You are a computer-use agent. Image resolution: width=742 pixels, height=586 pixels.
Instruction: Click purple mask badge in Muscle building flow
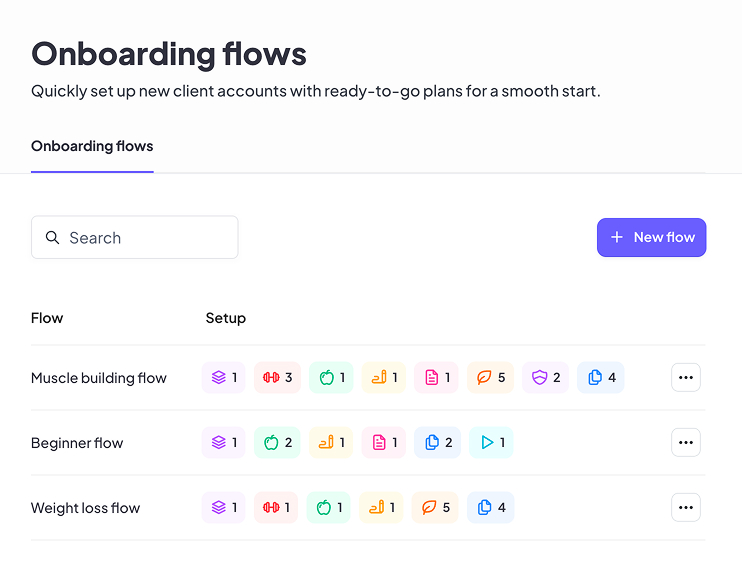pos(545,378)
